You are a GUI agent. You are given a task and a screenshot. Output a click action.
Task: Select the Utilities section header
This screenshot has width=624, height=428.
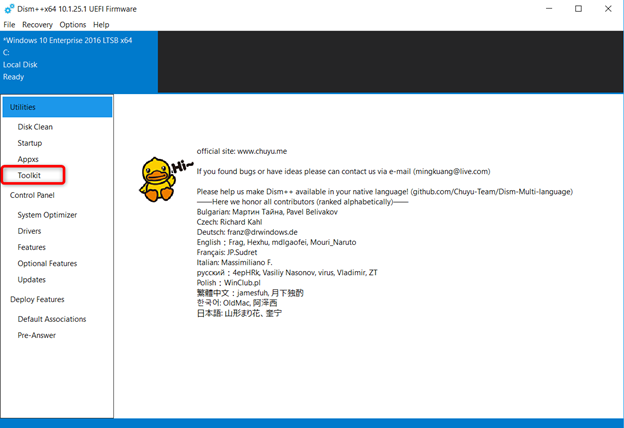[x=57, y=107]
